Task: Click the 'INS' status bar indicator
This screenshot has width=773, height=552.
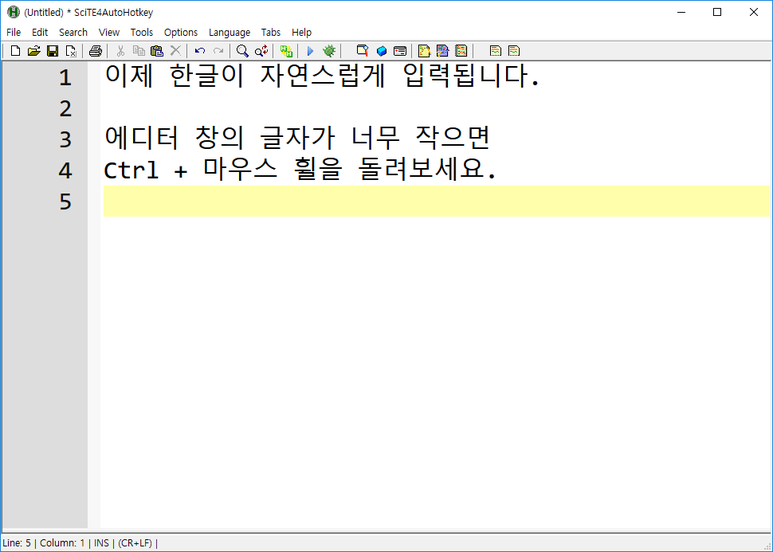Action: point(101,543)
